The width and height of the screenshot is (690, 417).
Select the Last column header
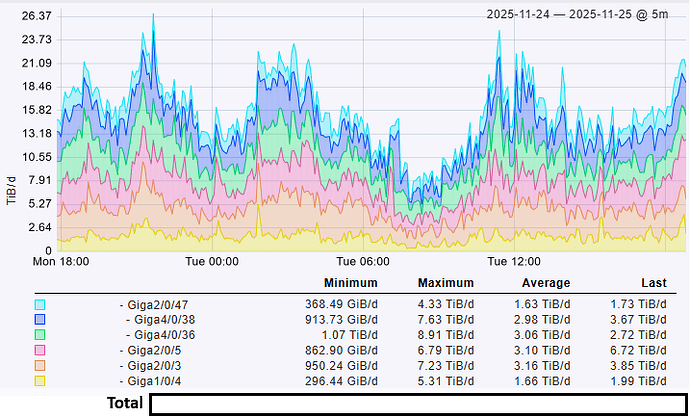coord(652,283)
